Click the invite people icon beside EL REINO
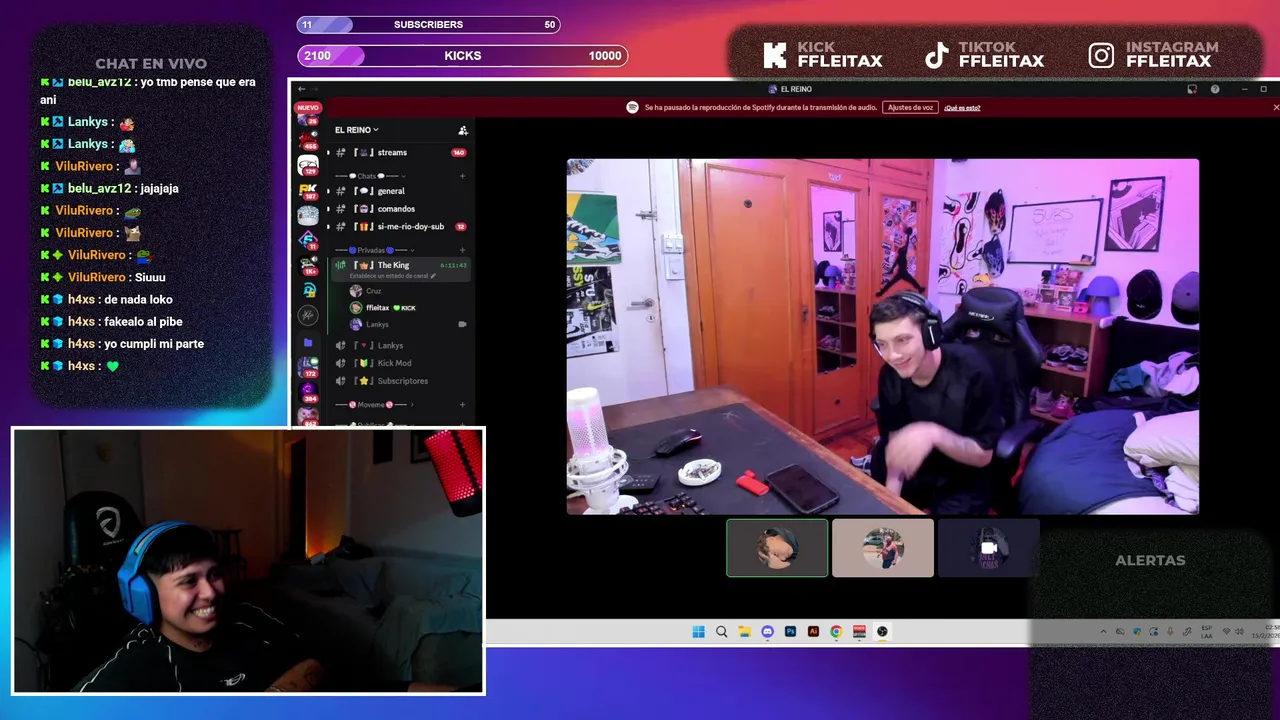Screen dimensions: 1280x720 [x=462, y=130]
